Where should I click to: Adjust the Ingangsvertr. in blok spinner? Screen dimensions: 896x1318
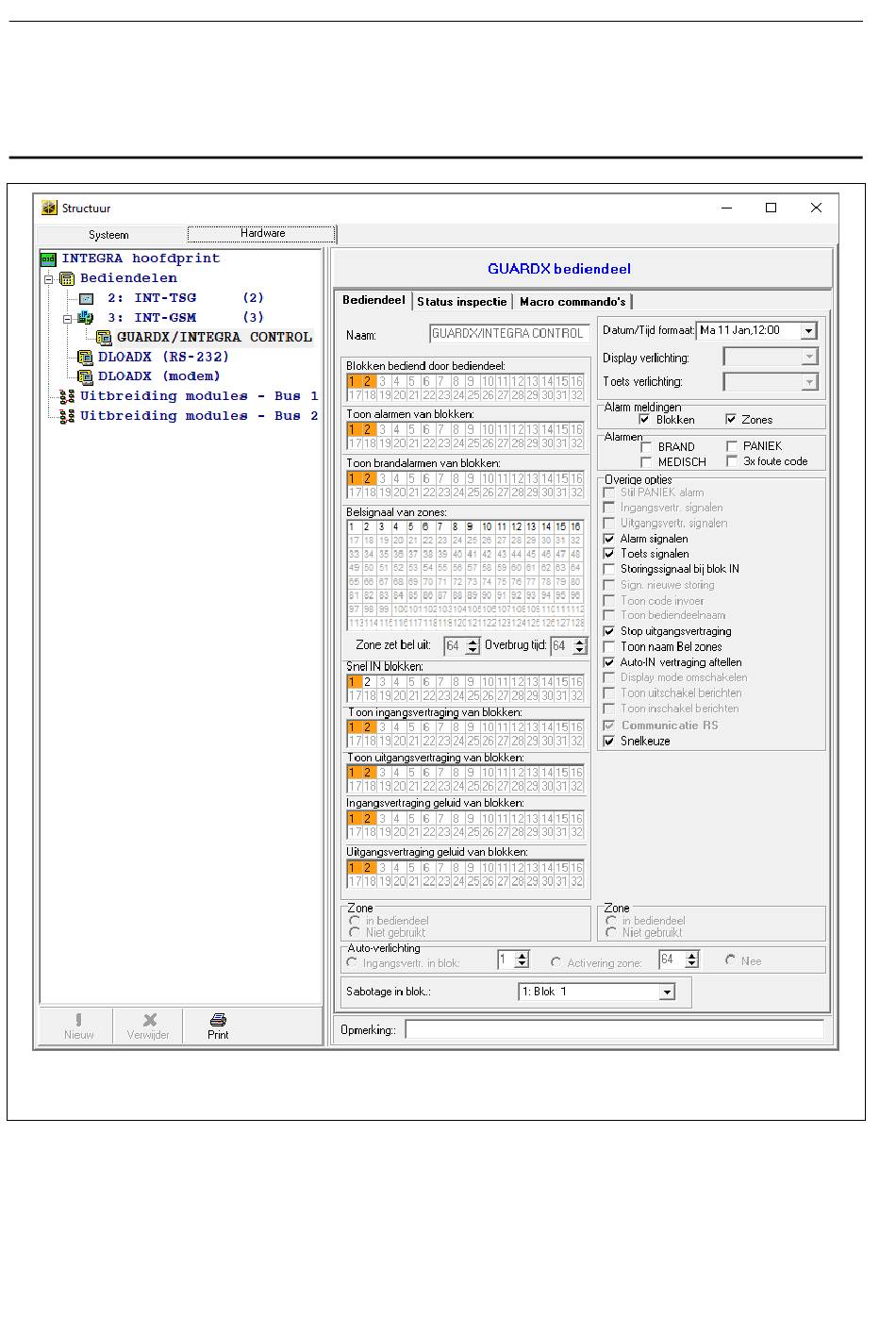522,959
